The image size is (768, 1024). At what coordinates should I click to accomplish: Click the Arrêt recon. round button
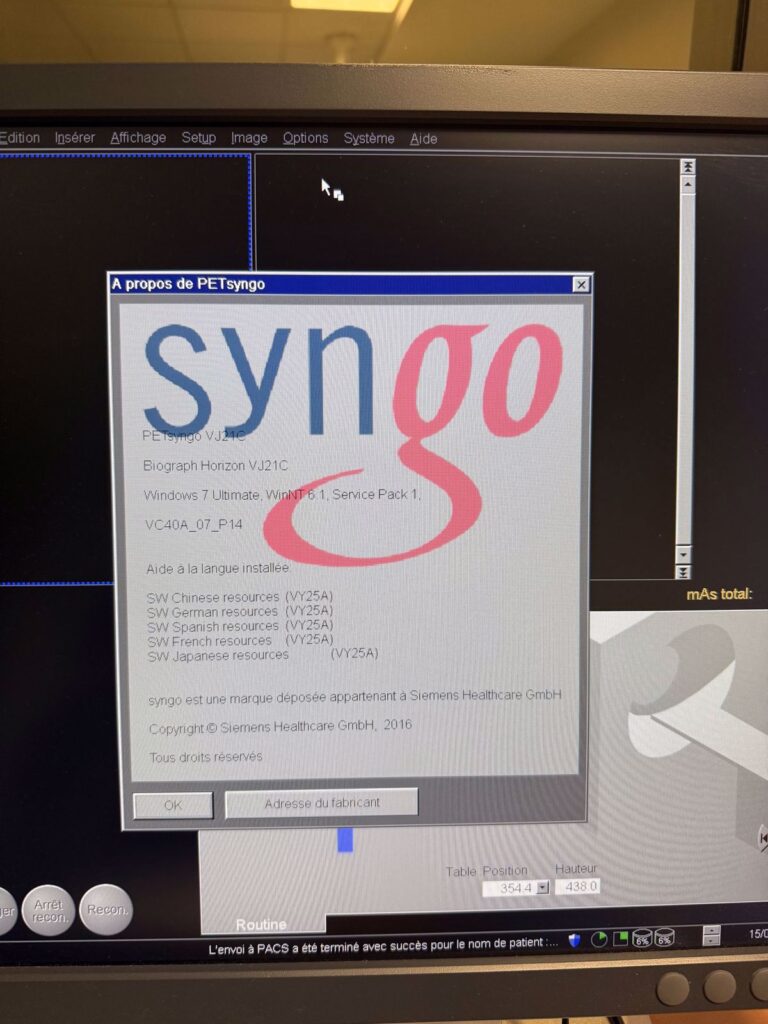(x=48, y=910)
